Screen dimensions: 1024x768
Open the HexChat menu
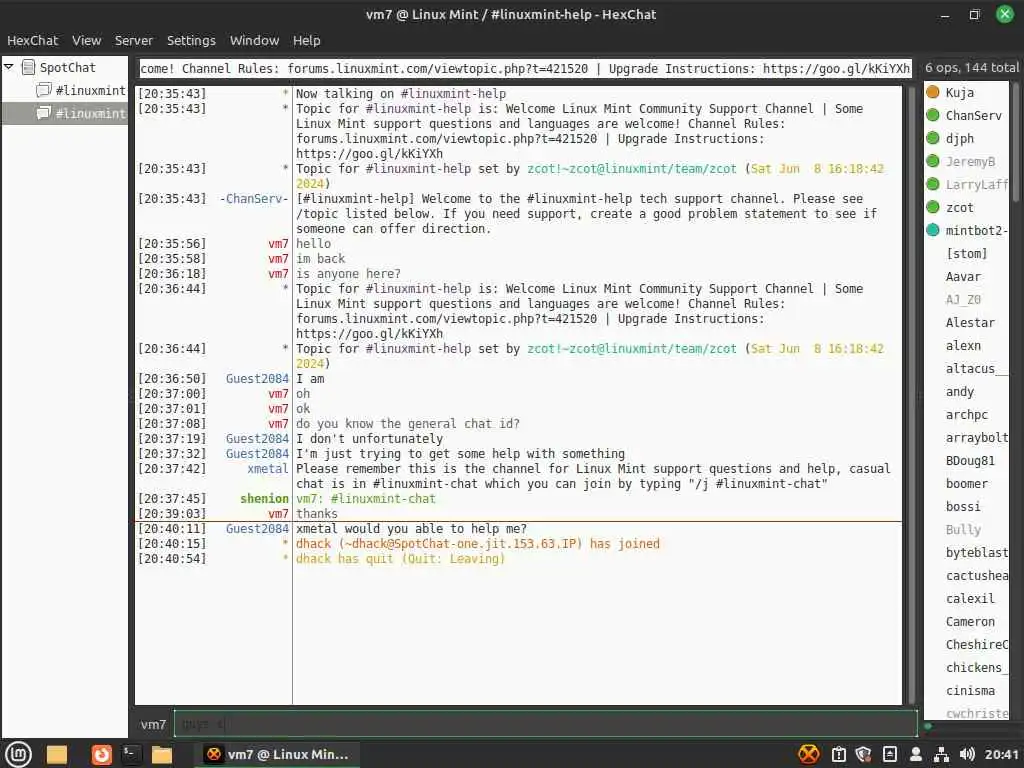tap(33, 40)
